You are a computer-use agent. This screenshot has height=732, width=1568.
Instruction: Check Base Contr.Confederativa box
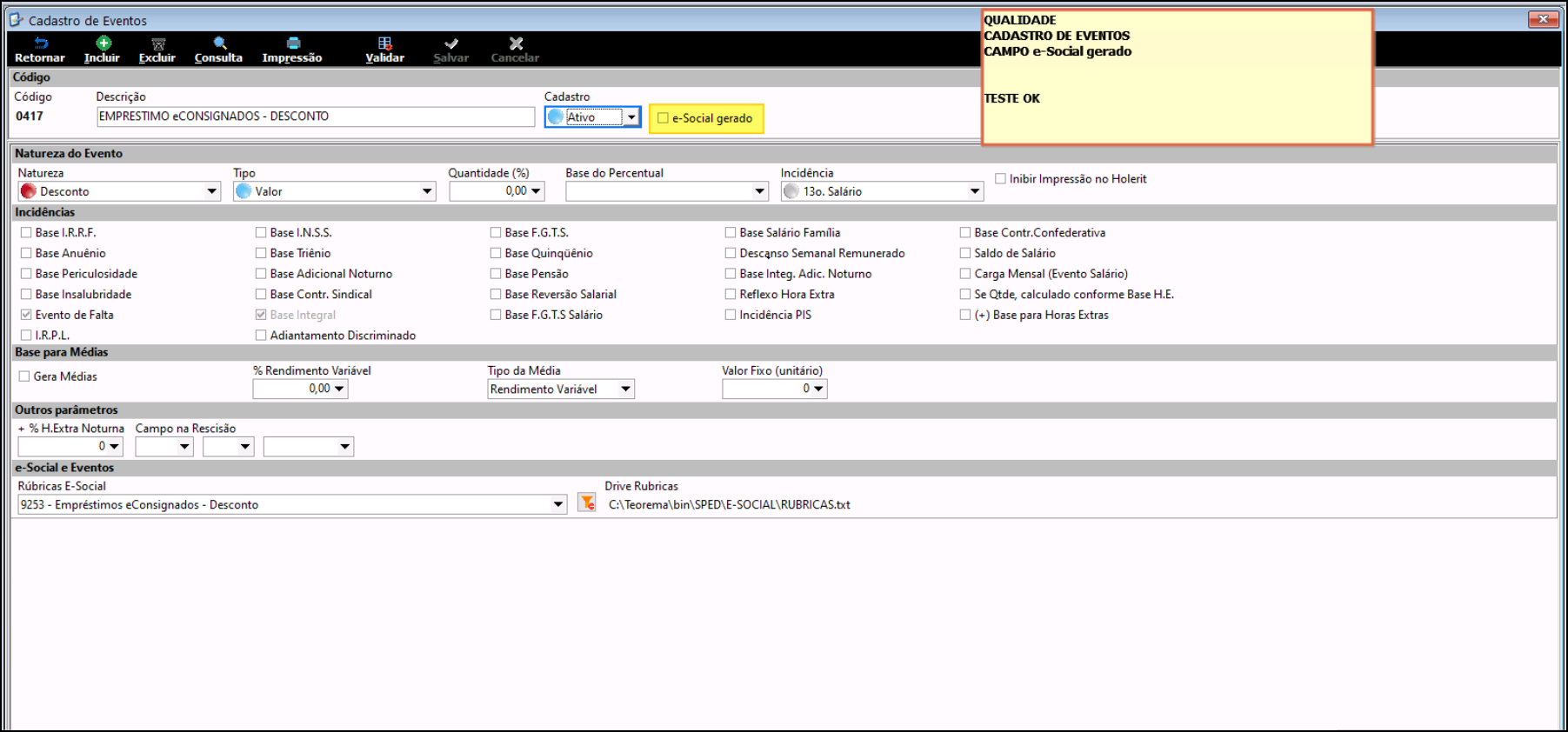(965, 232)
